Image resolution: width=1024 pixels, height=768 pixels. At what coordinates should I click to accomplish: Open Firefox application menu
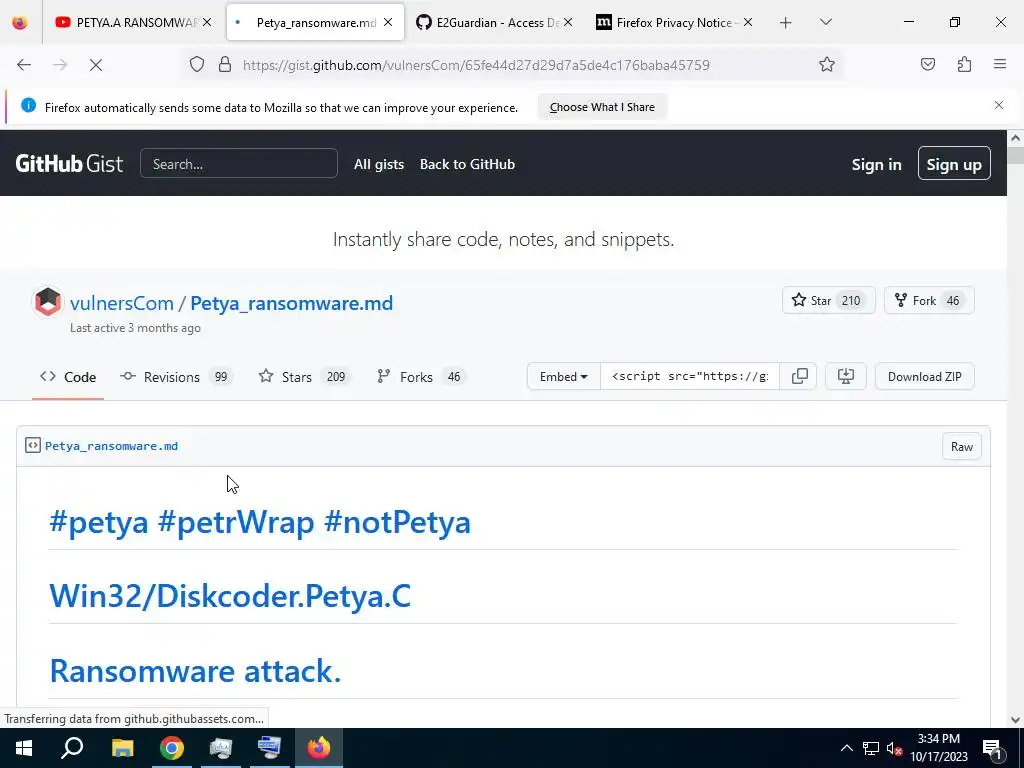pos(1000,64)
